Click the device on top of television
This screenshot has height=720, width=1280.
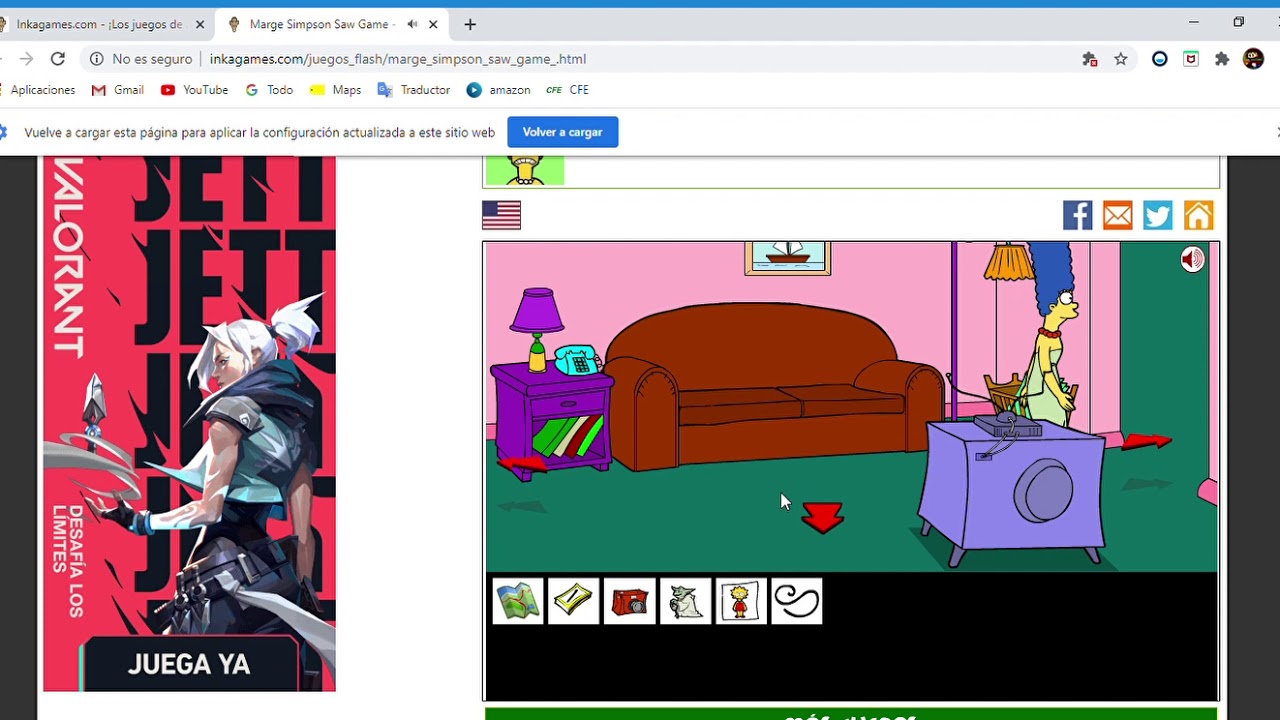tap(1008, 426)
